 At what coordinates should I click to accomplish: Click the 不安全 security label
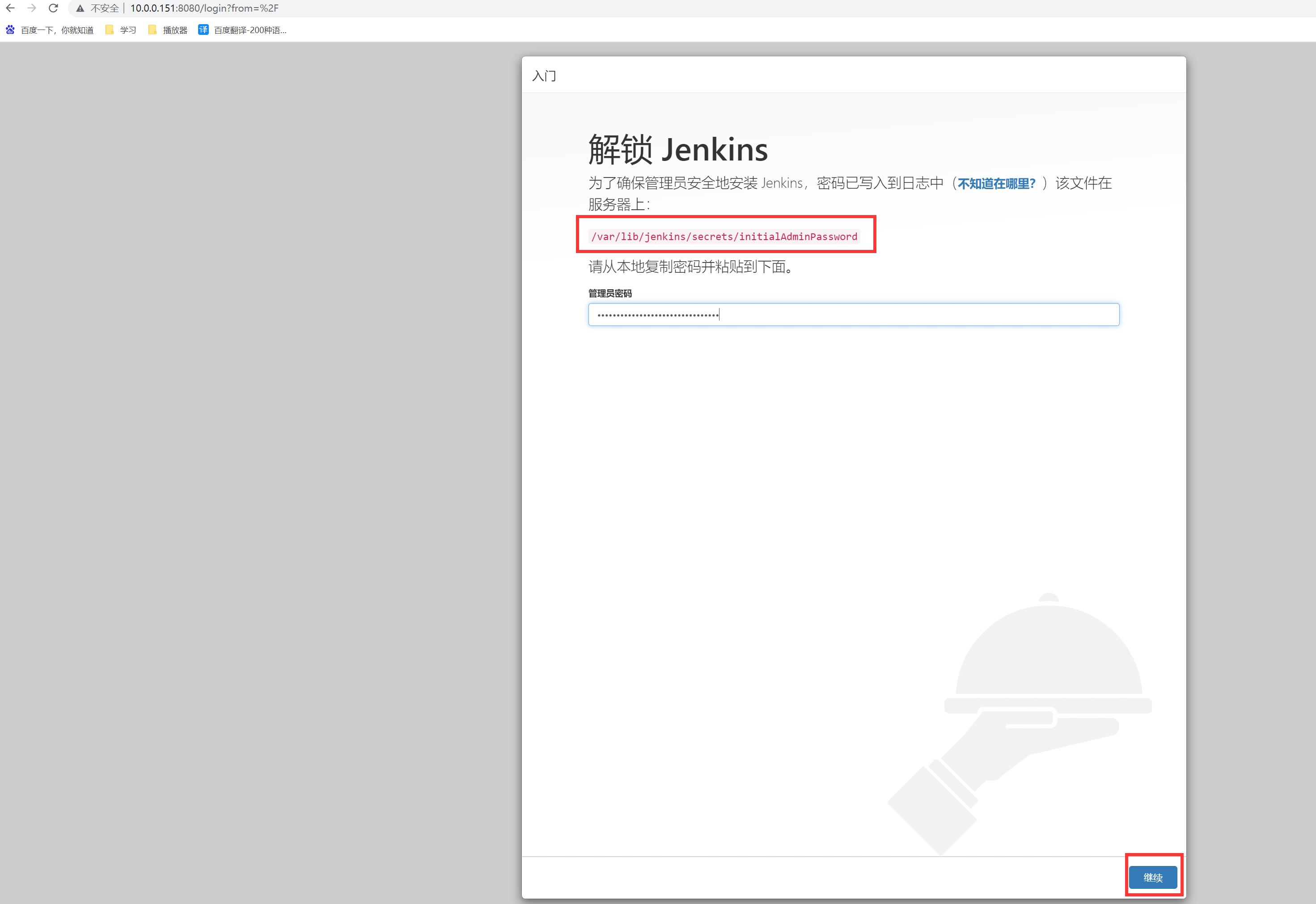click(x=105, y=8)
